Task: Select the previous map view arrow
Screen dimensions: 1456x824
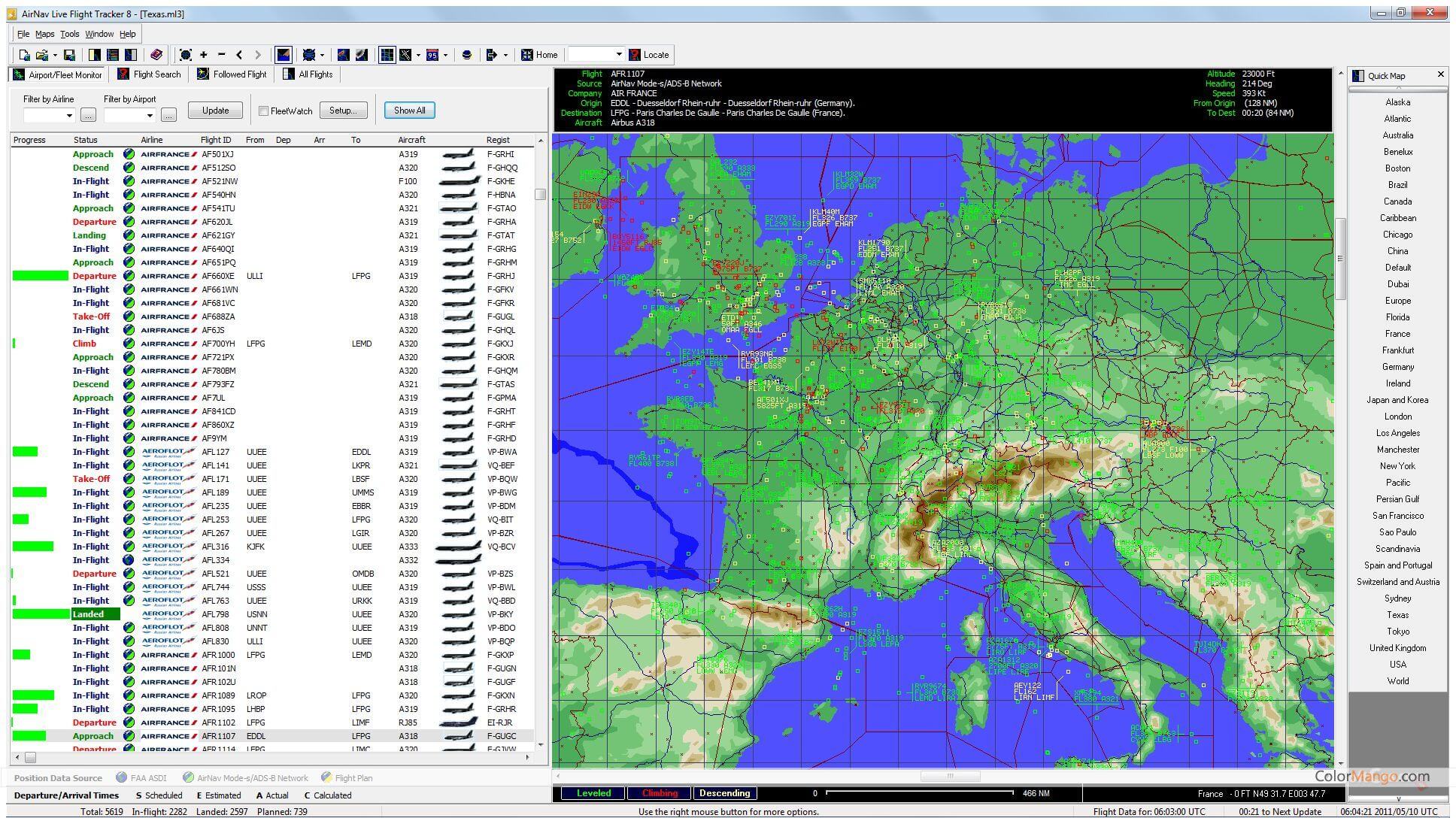Action: point(239,54)
